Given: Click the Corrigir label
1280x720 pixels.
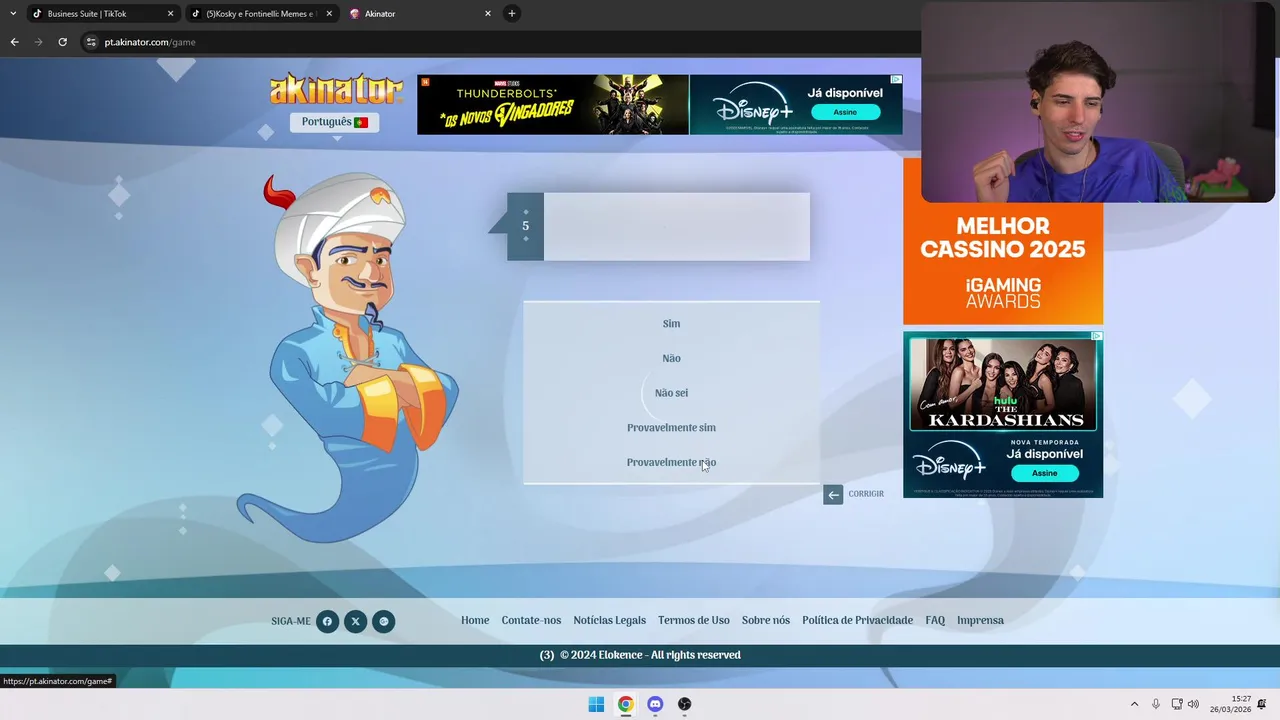Looking at the screenshot, I should point(866,494).
